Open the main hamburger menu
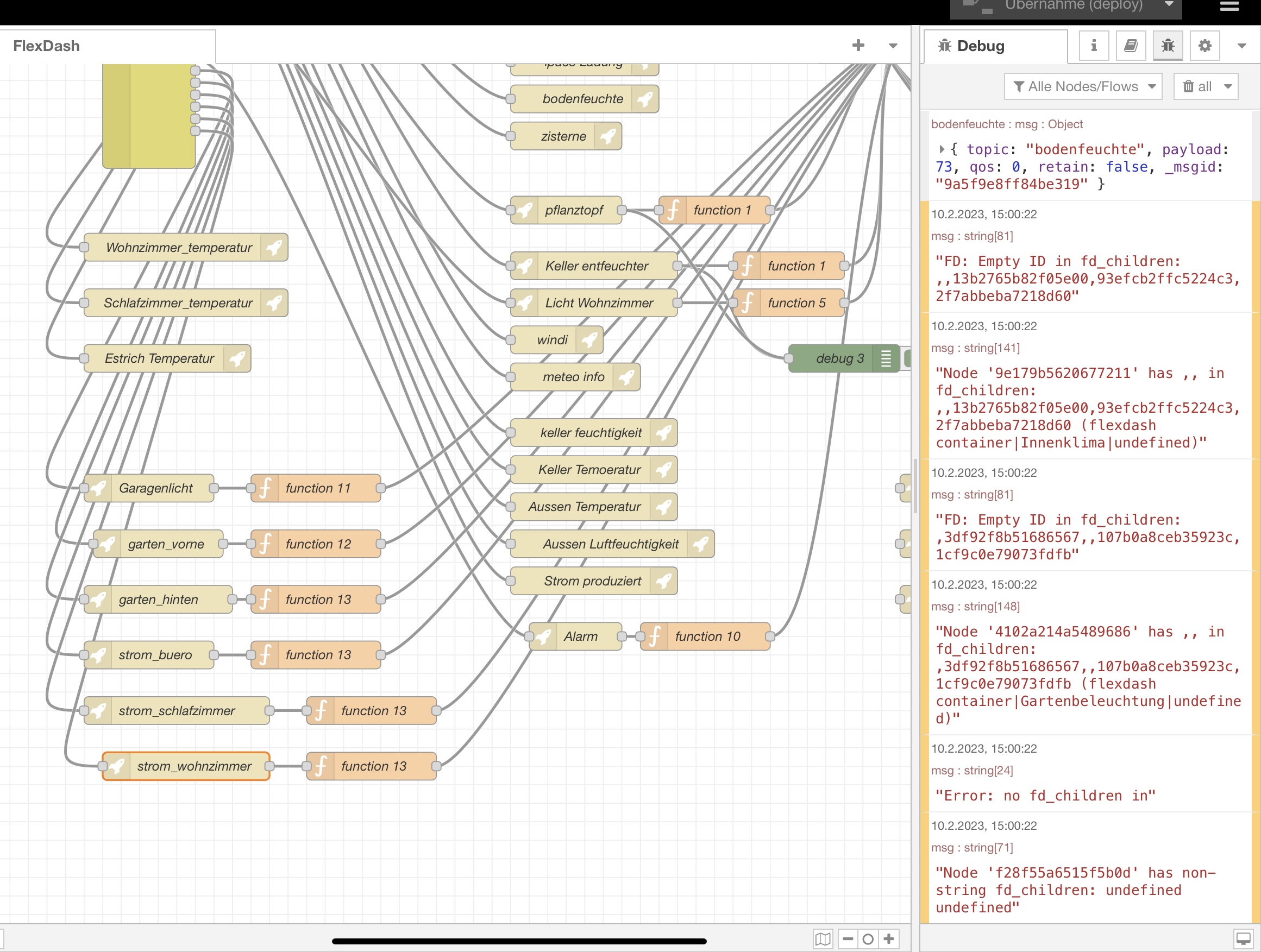Image resolution: width=1261 pixels, height=952 pixels. coord(1229,7)
